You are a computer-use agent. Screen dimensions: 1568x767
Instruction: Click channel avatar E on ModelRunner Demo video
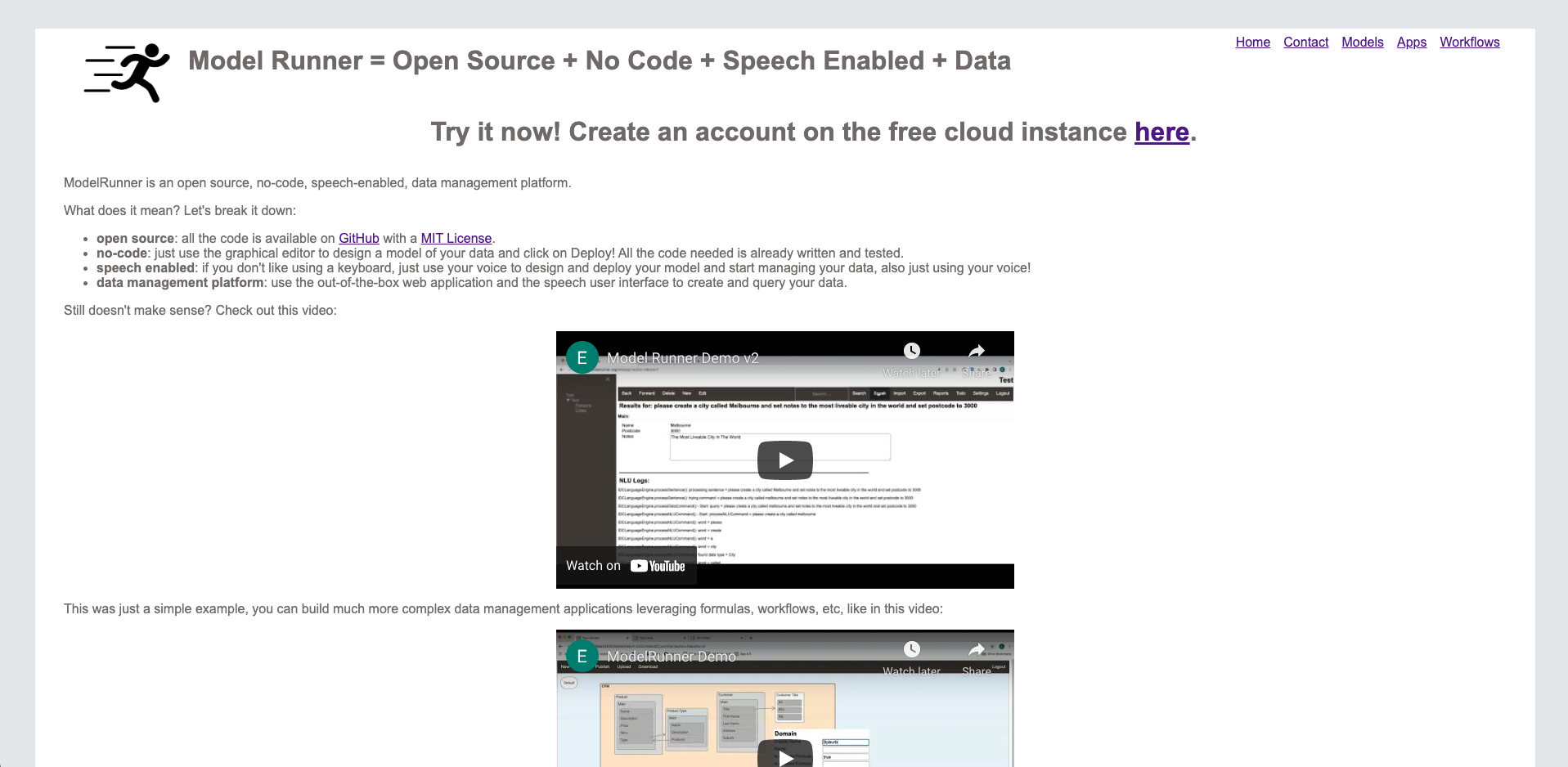[x=582, y=656]
